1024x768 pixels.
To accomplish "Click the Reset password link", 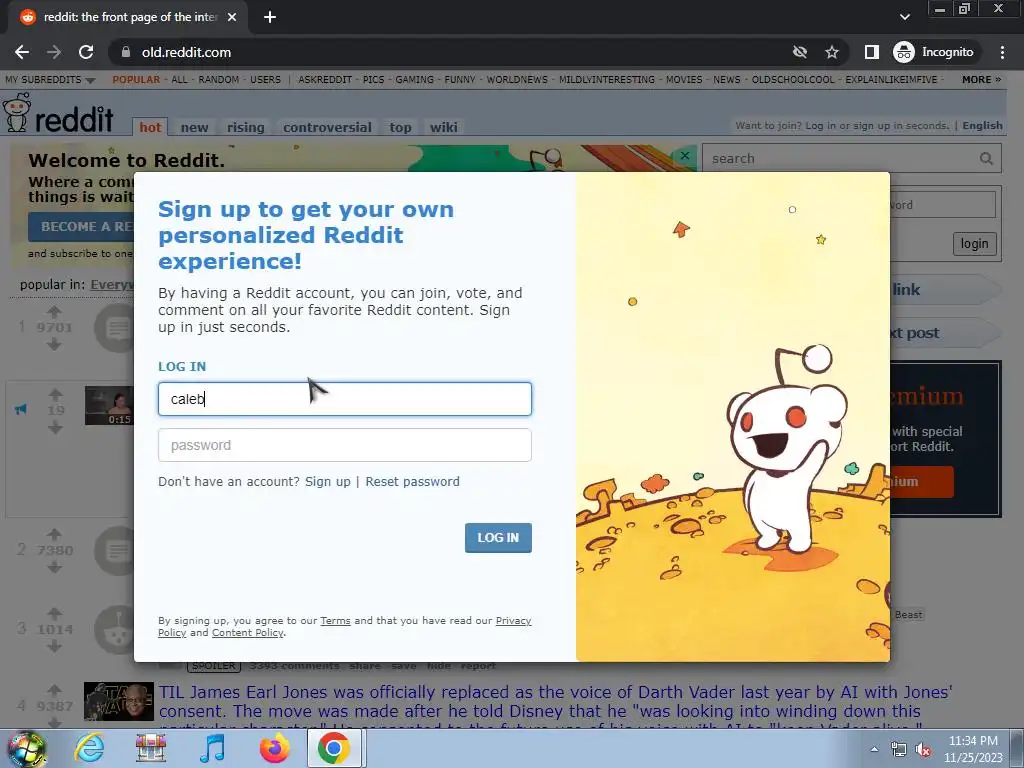I will 412,481.
